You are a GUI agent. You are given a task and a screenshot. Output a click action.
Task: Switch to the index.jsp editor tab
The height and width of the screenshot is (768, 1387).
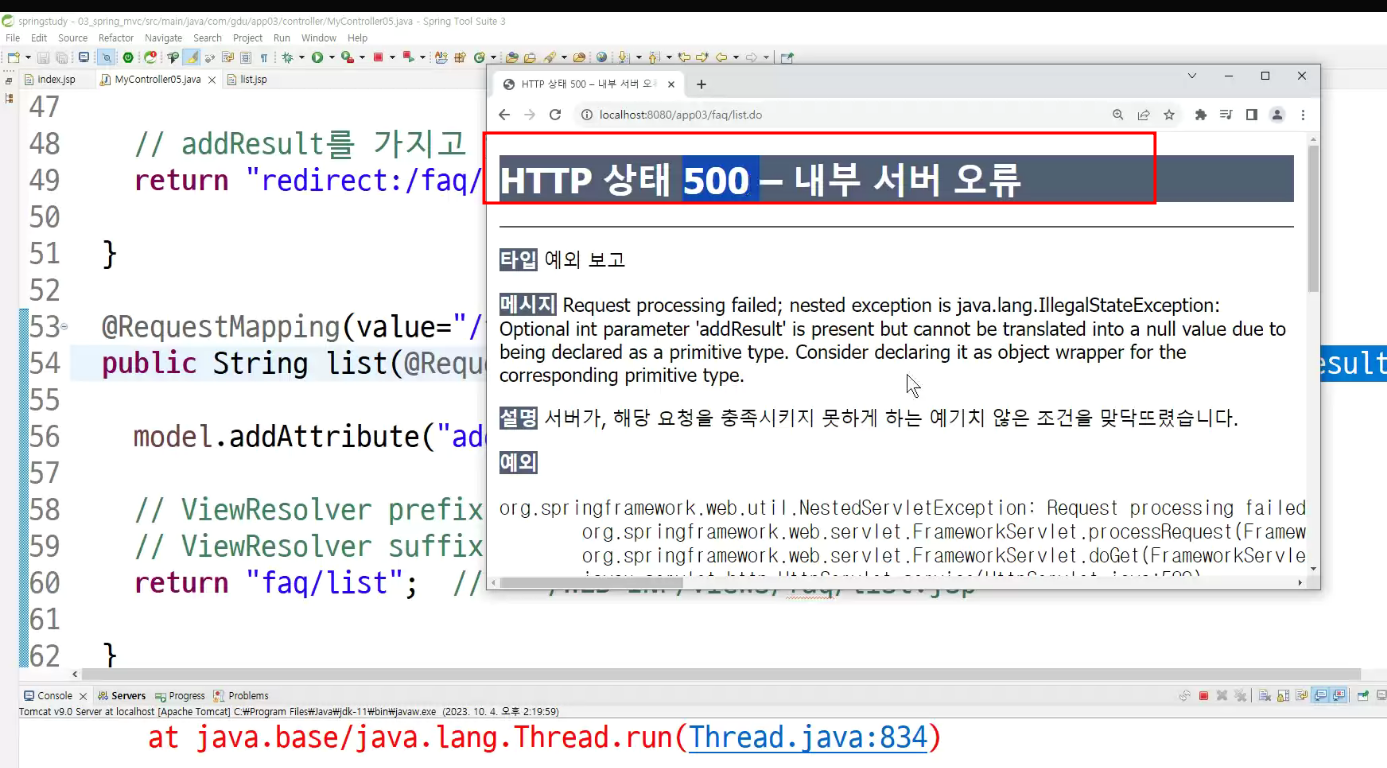[50, 79]
